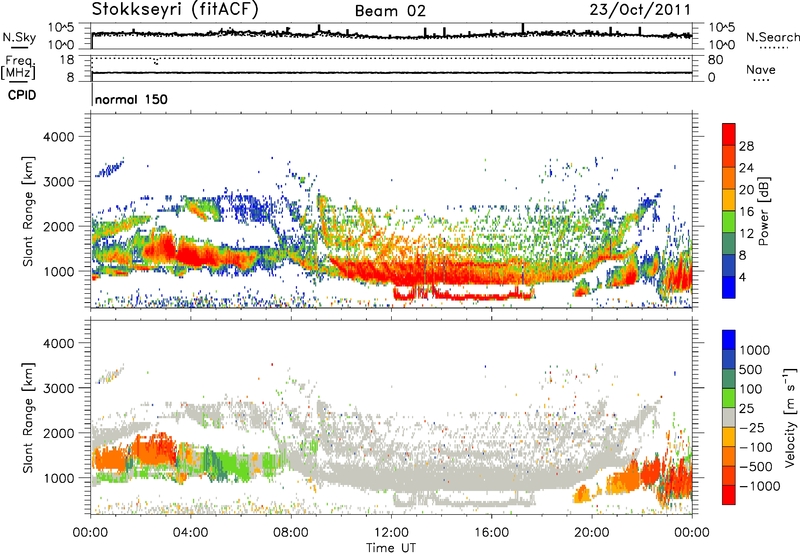Click the 20:00 time axis tick
This screenshot has height=554, width=800.
[x=591, y=532]
